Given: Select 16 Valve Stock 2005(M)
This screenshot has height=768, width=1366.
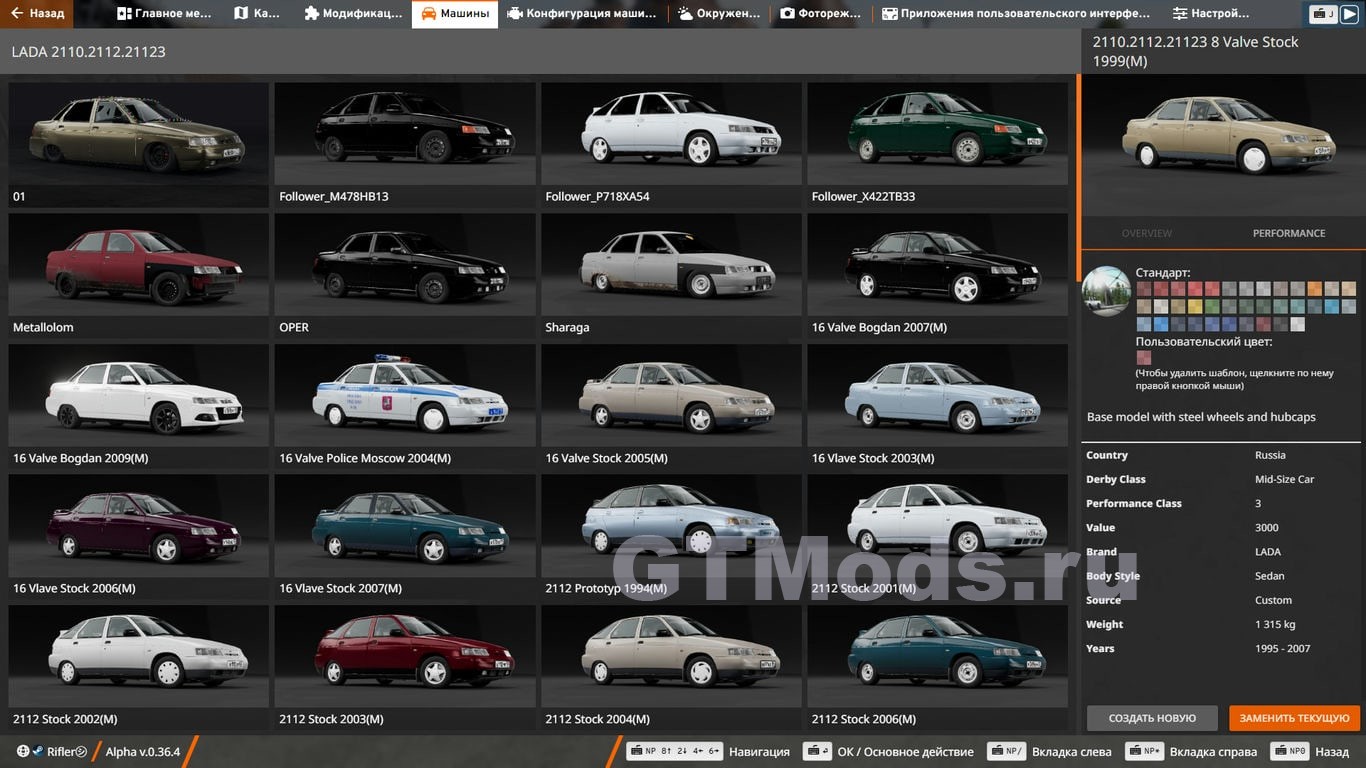Looking at the screenshot, I should (671, 406).
